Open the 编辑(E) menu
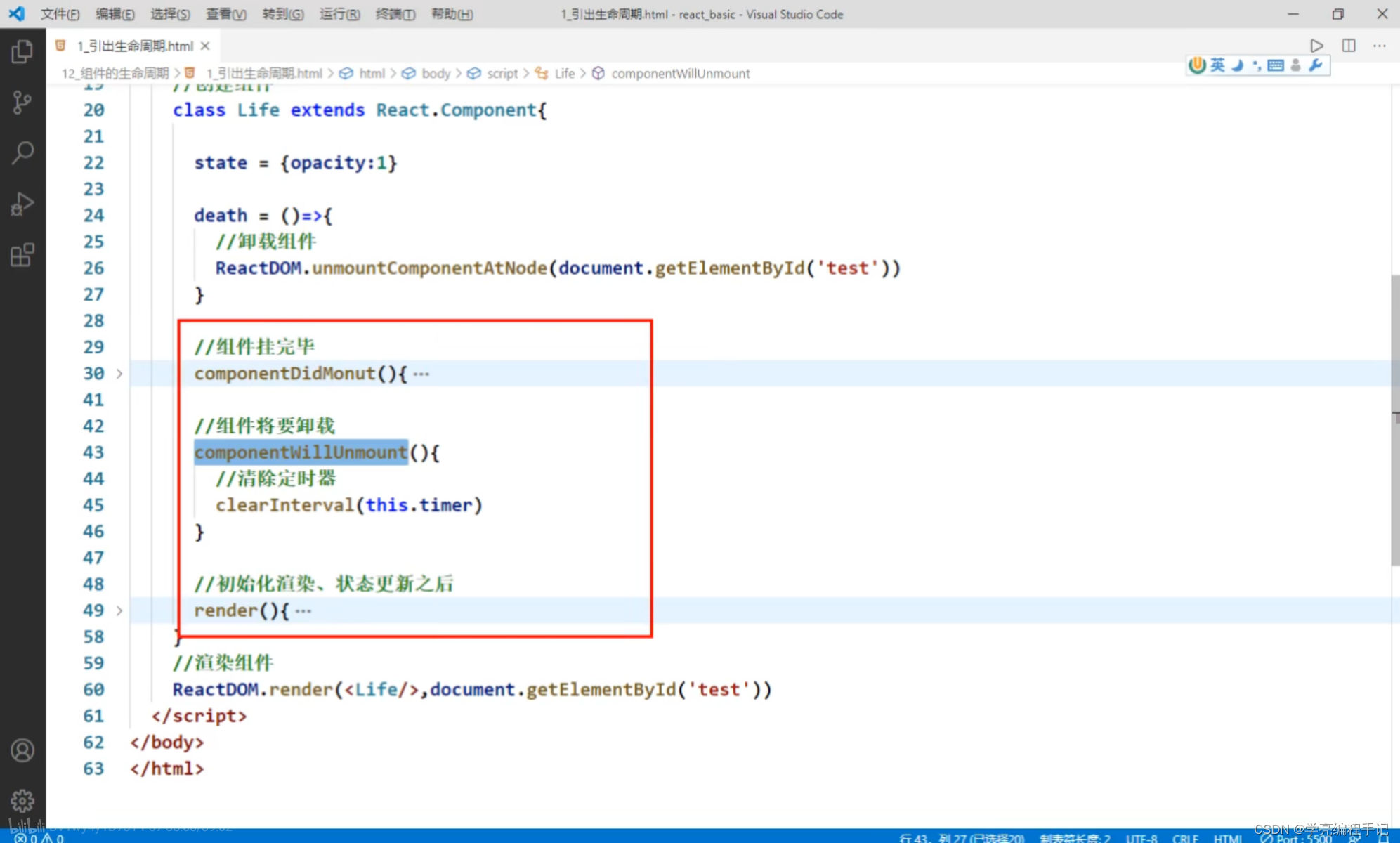Viewport: 1400px width, 843px height. click(x=115, y=14)
